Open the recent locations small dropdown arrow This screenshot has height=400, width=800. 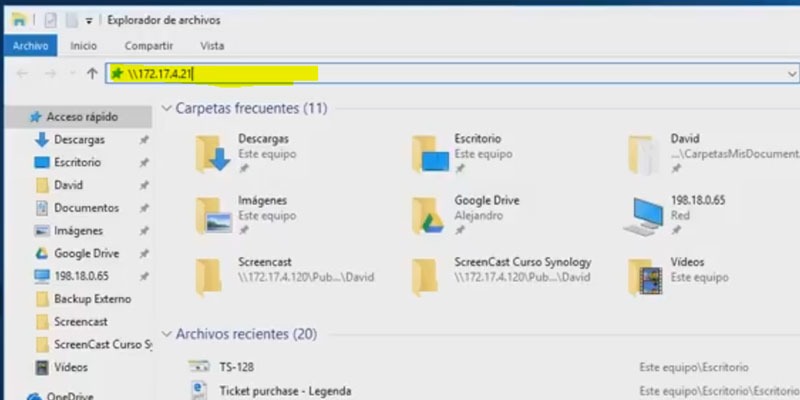point(72,74)
